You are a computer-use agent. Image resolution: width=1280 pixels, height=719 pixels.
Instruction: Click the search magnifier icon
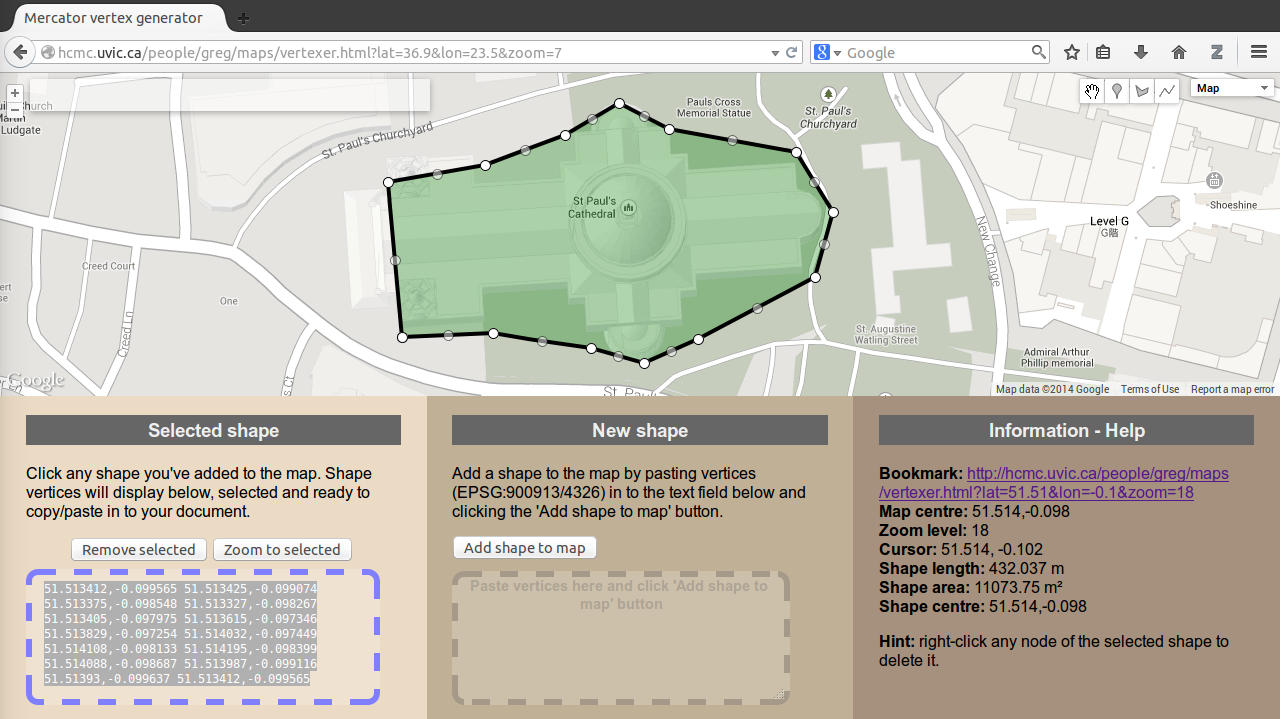pyautogui.click(x=1039, y=52)
